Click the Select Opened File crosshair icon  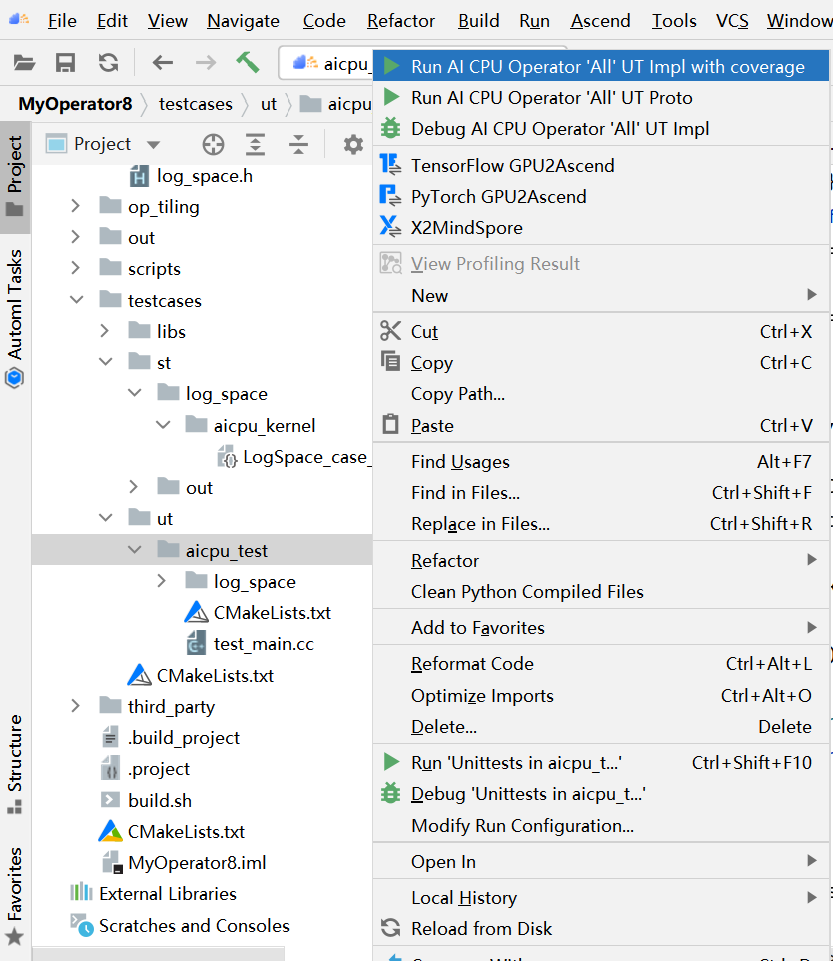[x=213, y=145]
